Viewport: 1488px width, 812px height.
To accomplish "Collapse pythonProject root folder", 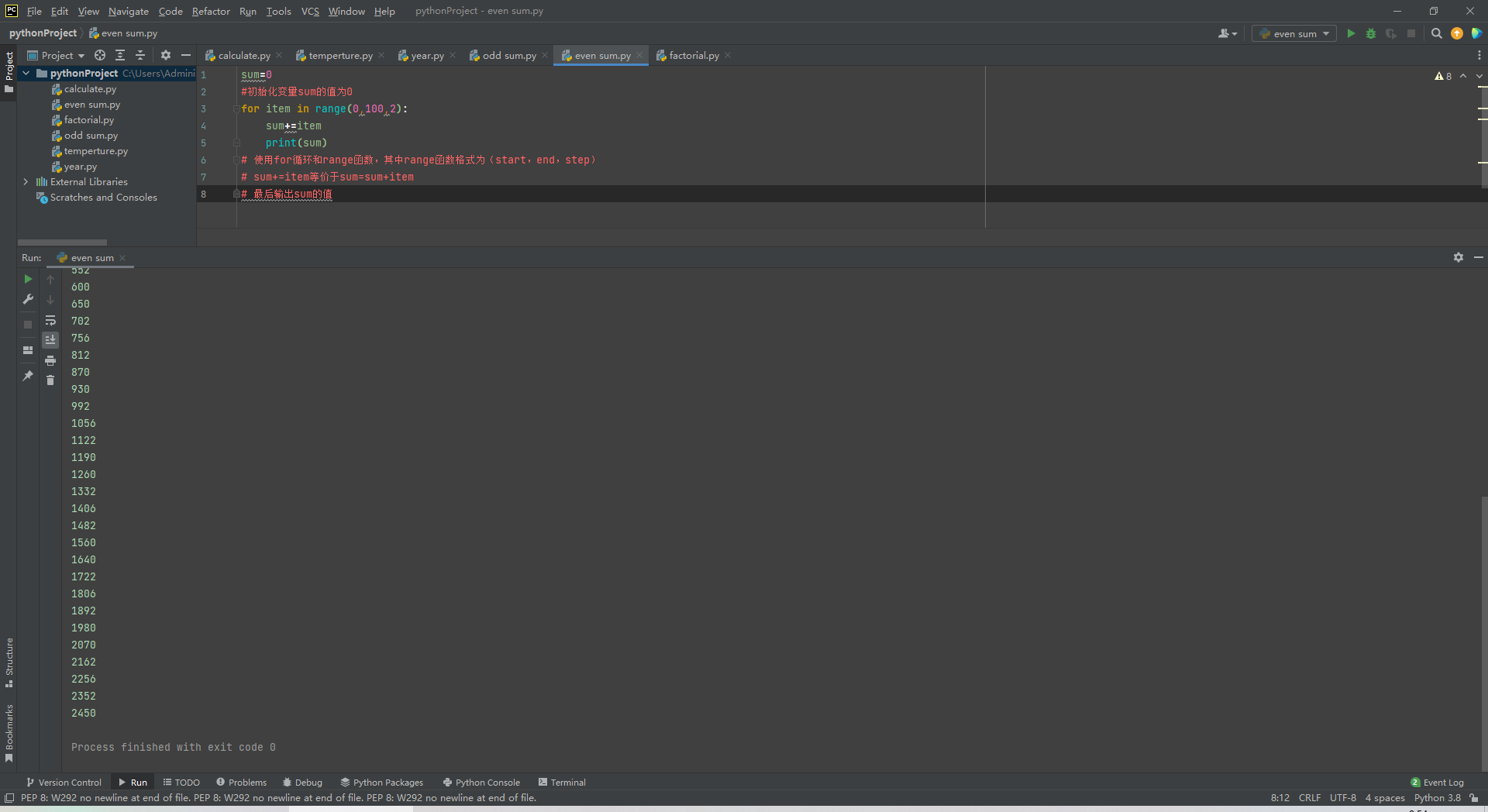I will point(26,74).
